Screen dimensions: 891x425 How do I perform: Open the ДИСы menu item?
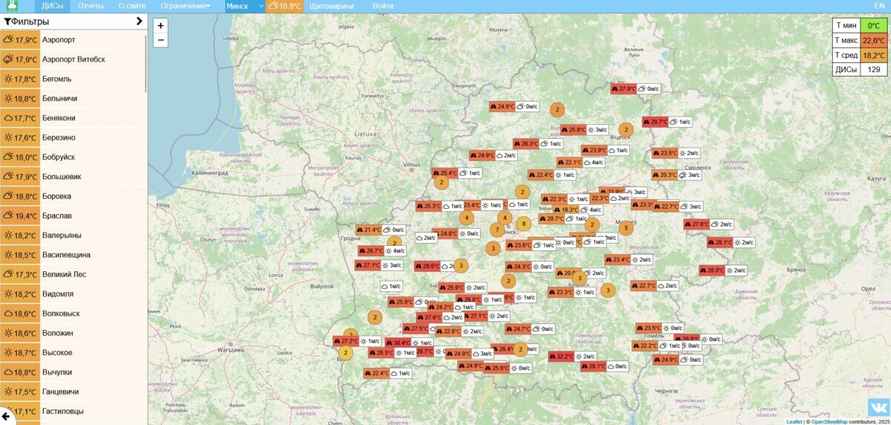pos(53,6)
